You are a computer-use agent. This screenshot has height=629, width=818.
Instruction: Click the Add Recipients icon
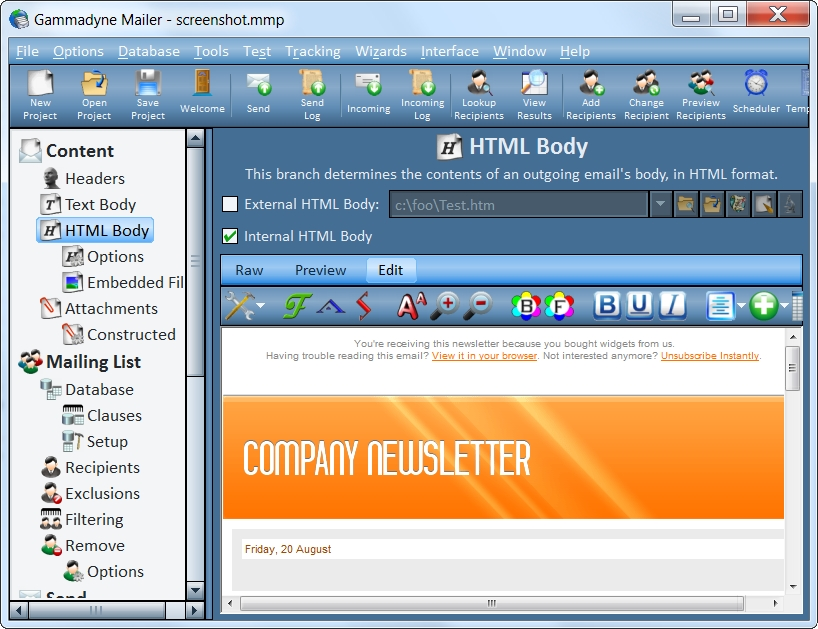(x=591, y=95)
